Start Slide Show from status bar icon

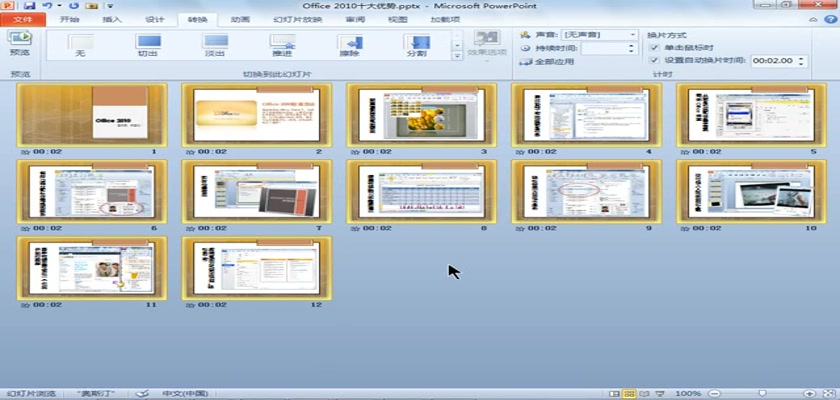[660, 394]
